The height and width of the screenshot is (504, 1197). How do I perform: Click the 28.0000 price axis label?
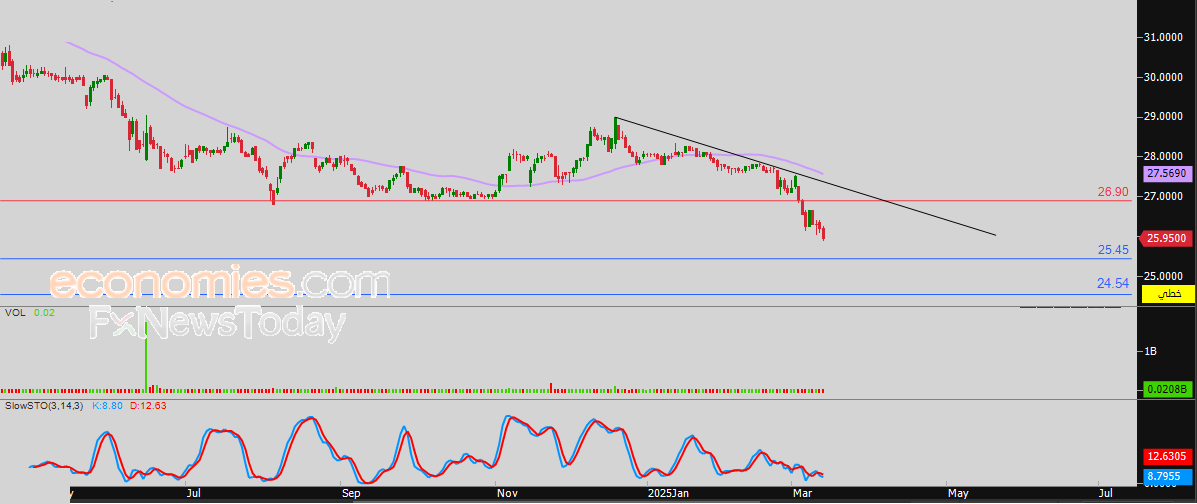coord(1164,157)
